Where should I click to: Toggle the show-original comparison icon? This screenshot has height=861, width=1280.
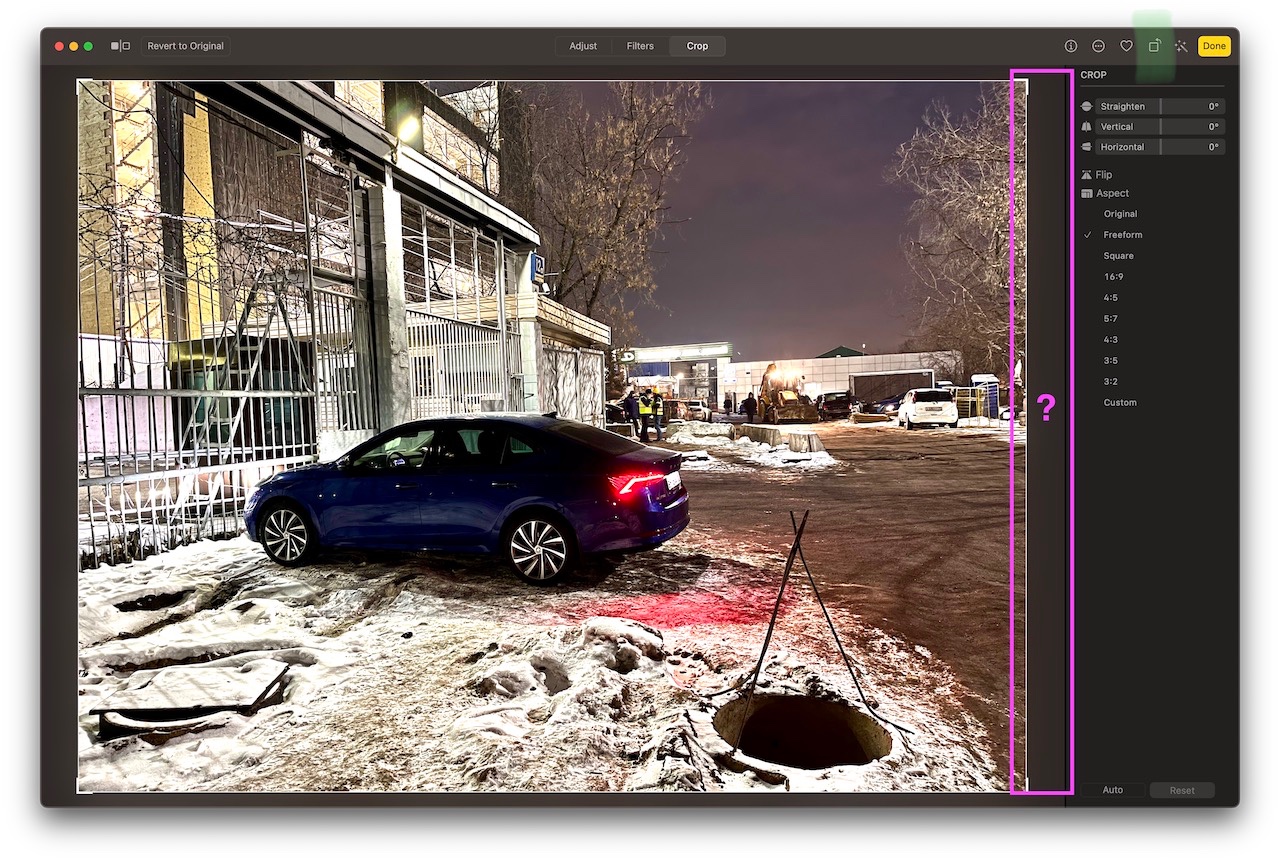click(x=120, y=46)
